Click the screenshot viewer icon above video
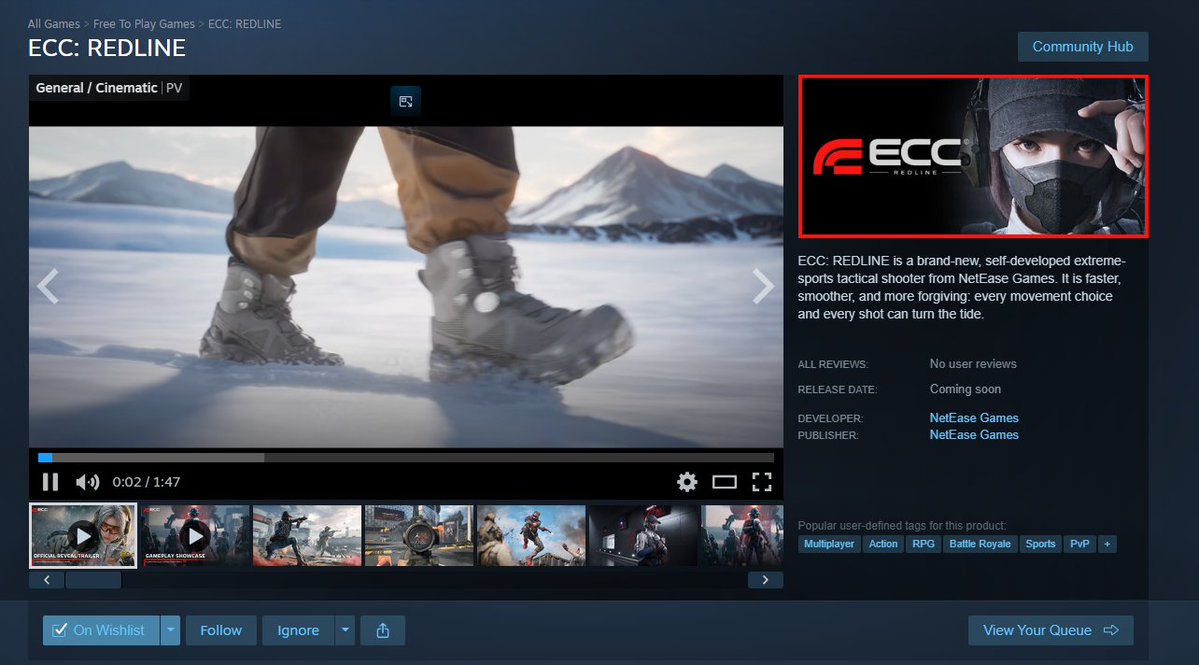1199x665 pixels. tap(406, 102)
